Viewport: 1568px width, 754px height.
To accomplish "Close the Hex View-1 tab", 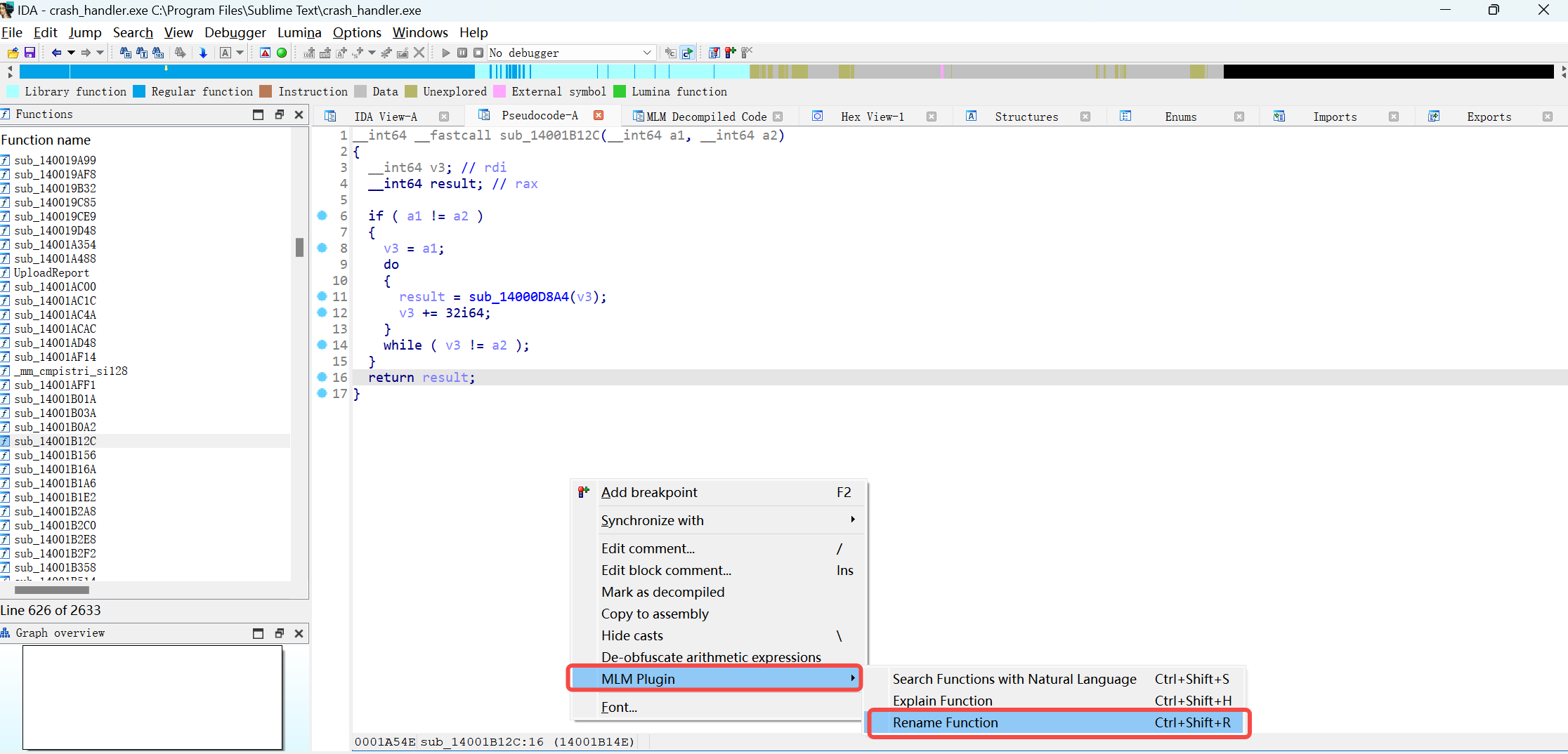I will 932,117.
